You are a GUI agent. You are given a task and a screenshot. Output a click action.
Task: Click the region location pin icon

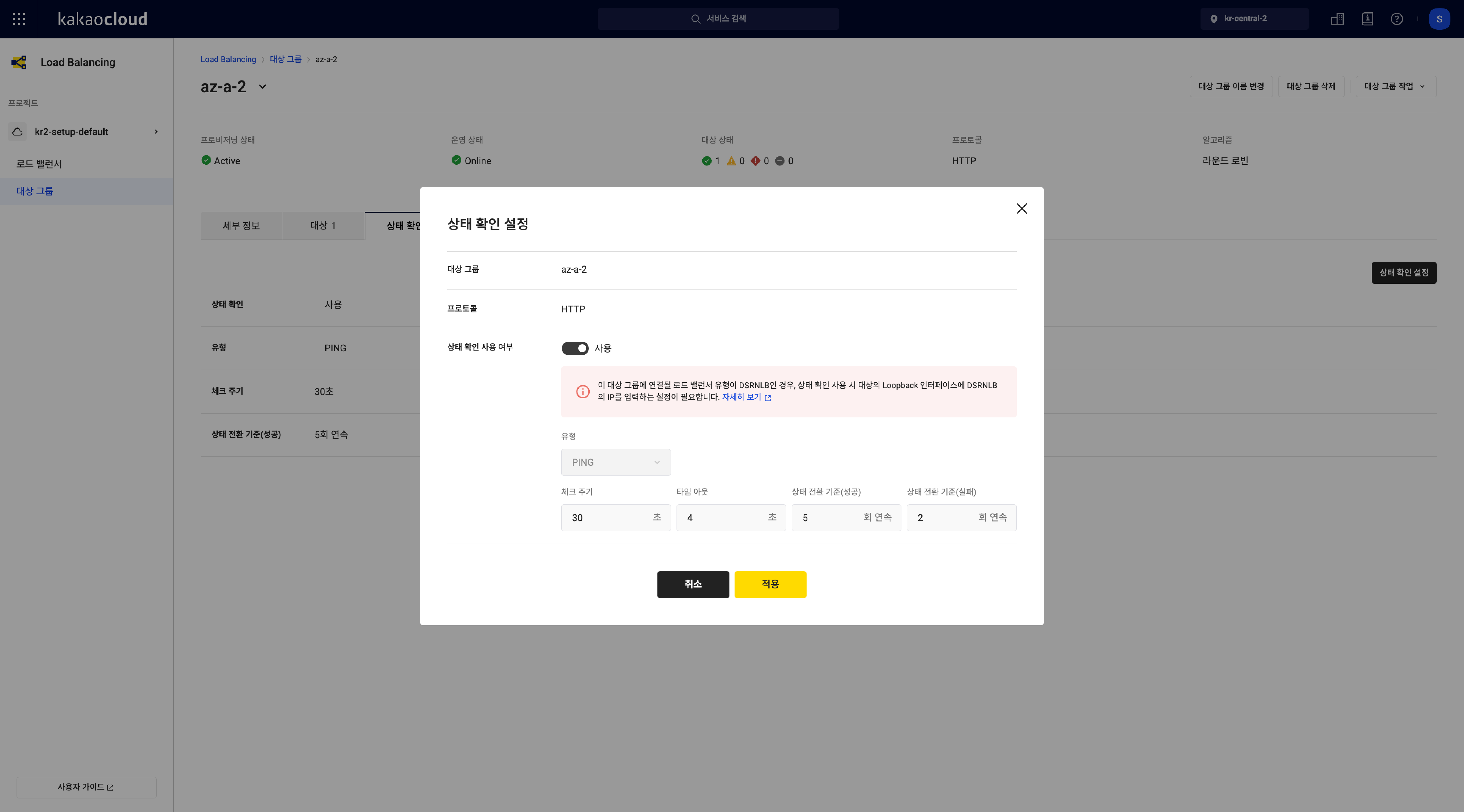tap(1213, 19)
